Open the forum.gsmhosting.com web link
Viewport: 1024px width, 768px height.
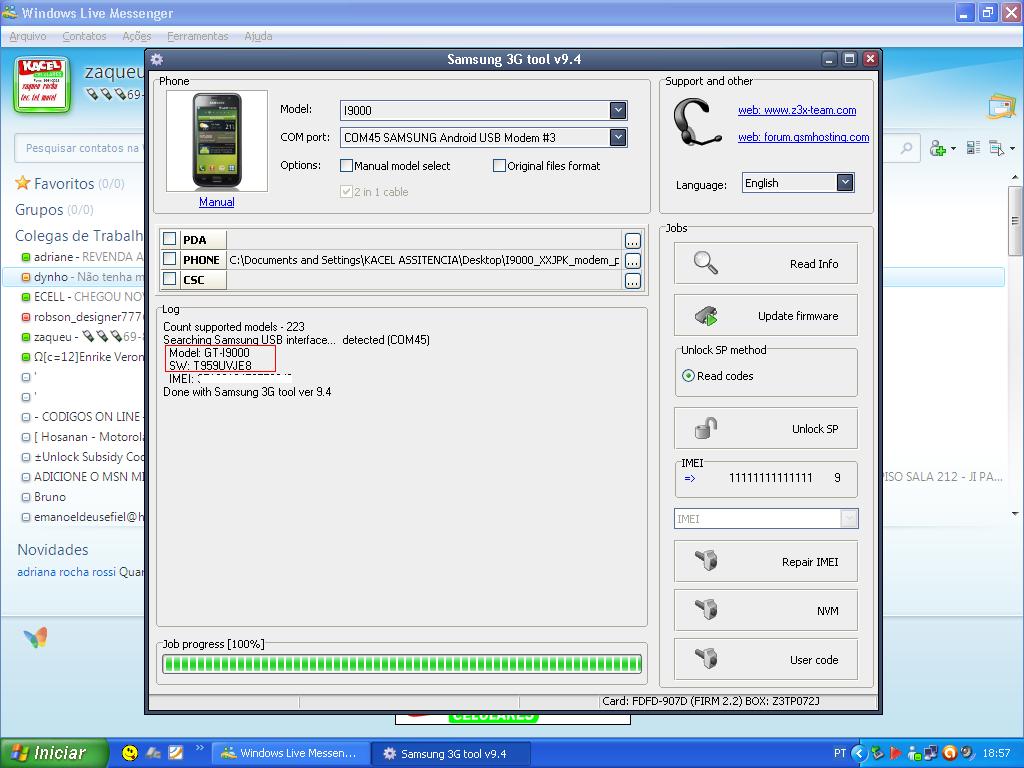803,137
